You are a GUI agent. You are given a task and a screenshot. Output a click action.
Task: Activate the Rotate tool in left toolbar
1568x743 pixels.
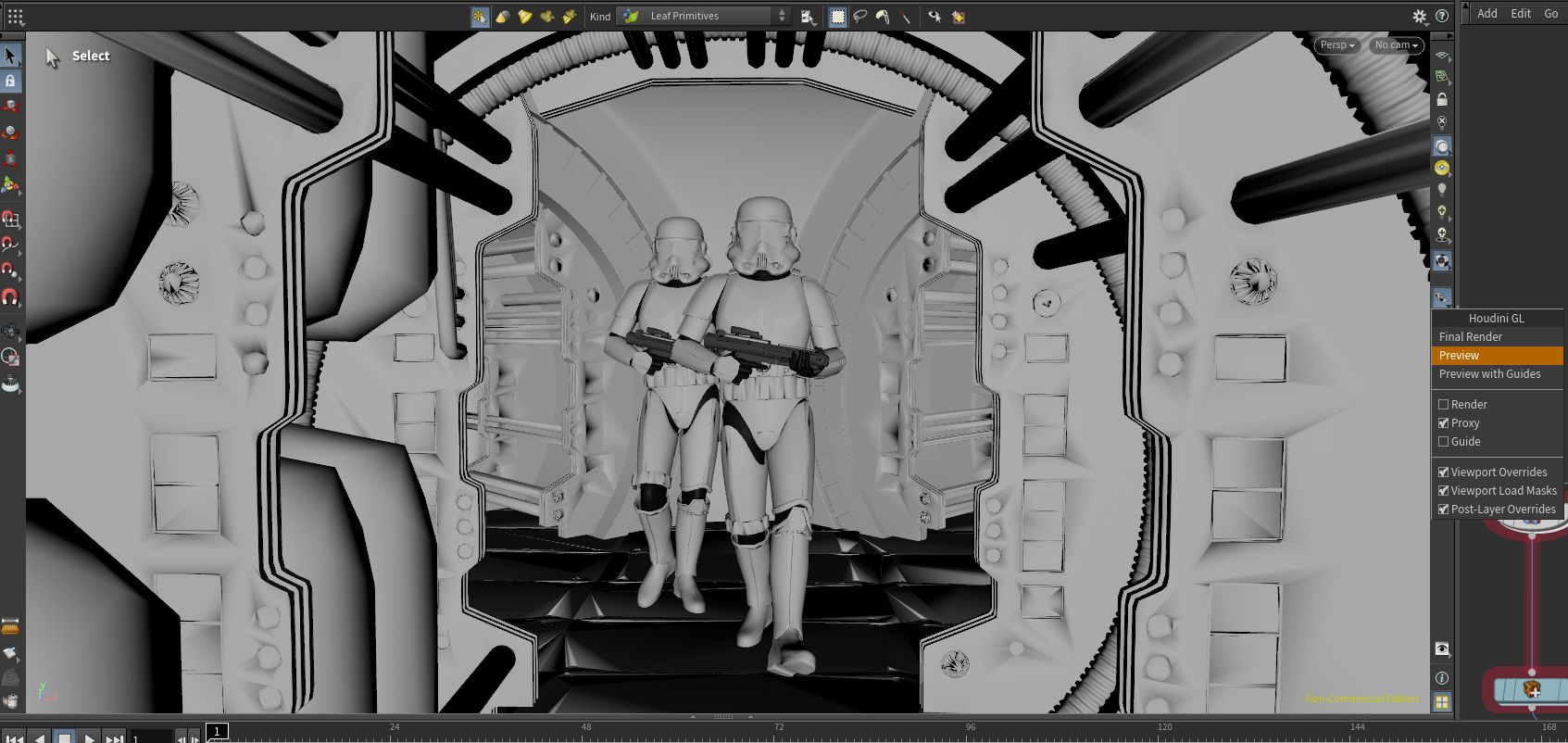click(10, 132)
